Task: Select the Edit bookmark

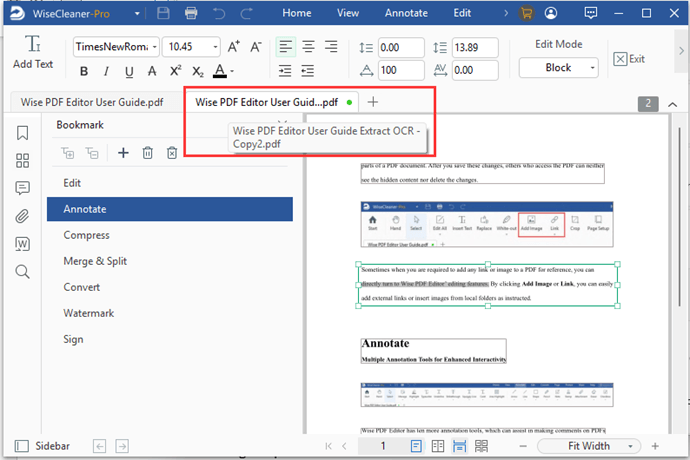Action: (170, 183)
